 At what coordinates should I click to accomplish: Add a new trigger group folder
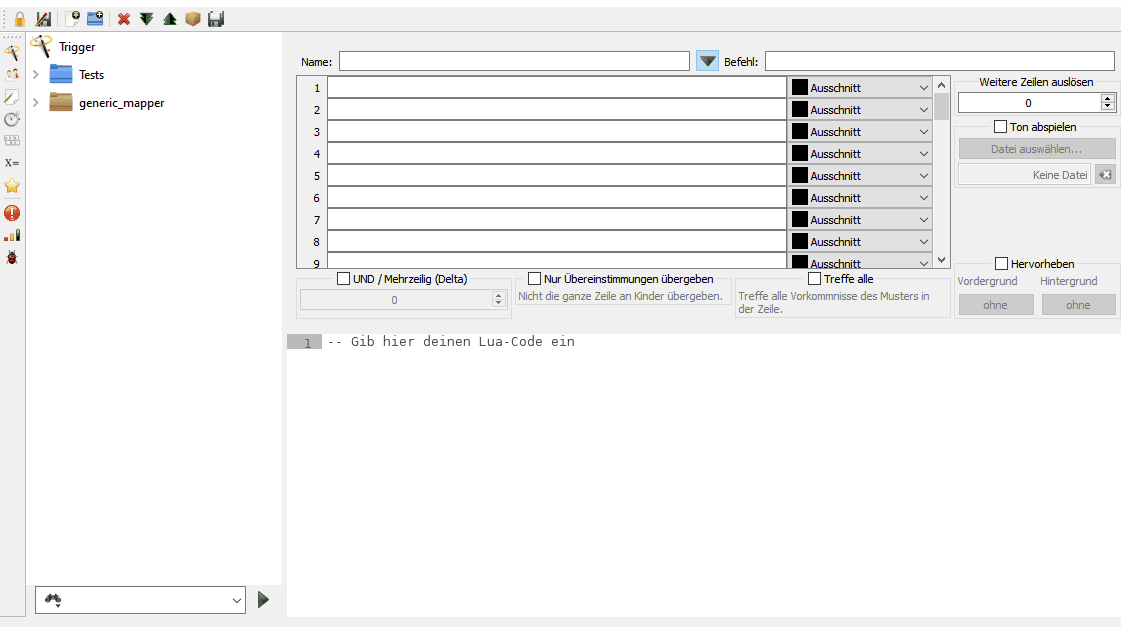point(95,19)
